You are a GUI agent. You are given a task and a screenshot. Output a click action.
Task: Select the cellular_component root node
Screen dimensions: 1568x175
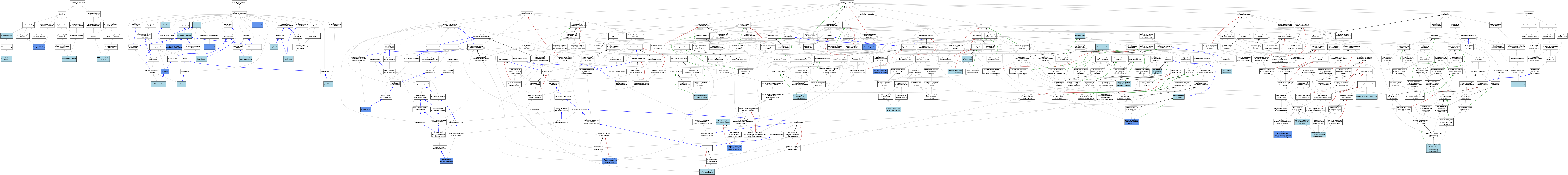pyautogui.click(x=239, y=3)
